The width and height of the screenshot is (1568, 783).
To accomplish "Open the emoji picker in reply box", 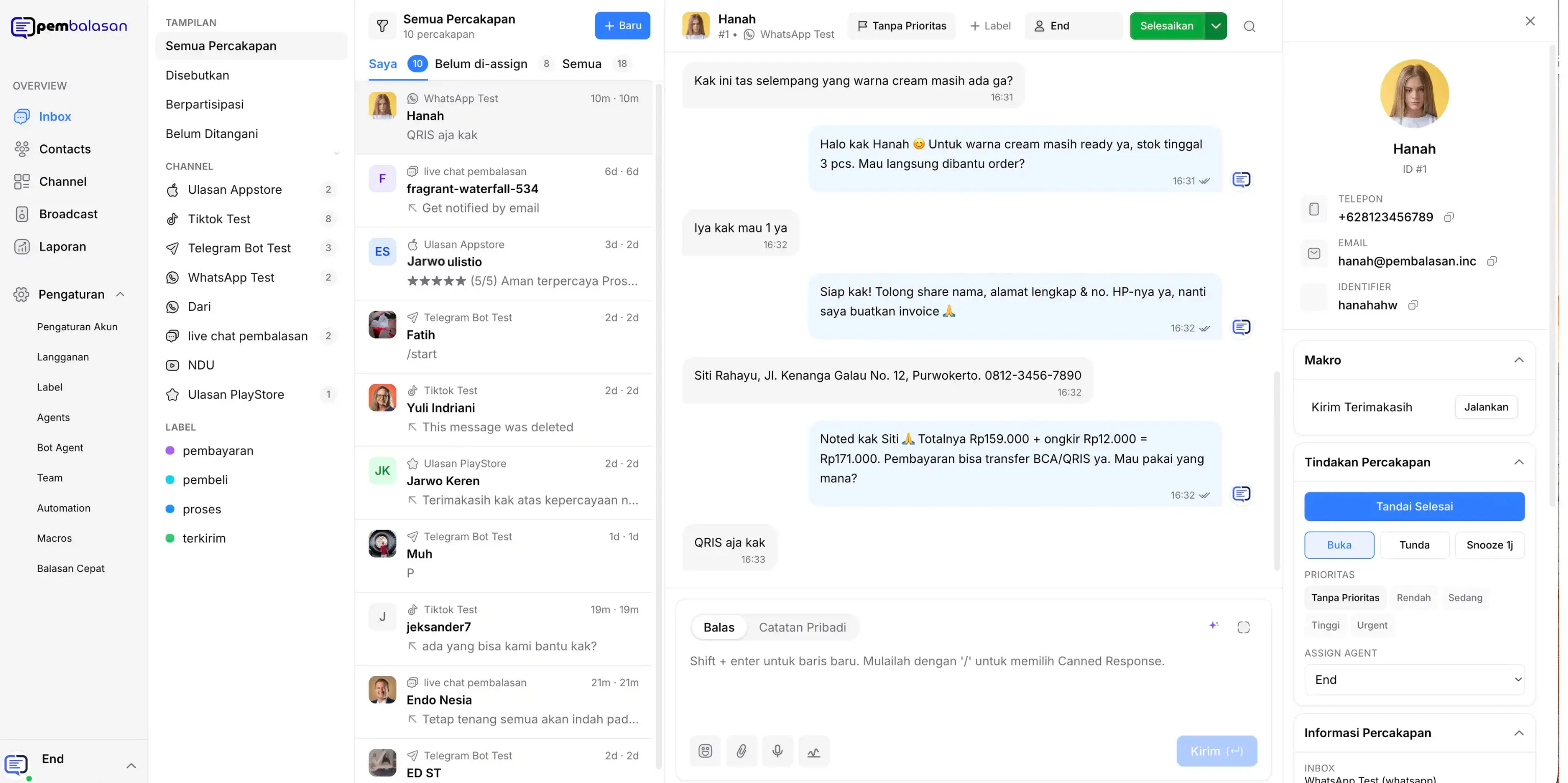I will point(705,751).
